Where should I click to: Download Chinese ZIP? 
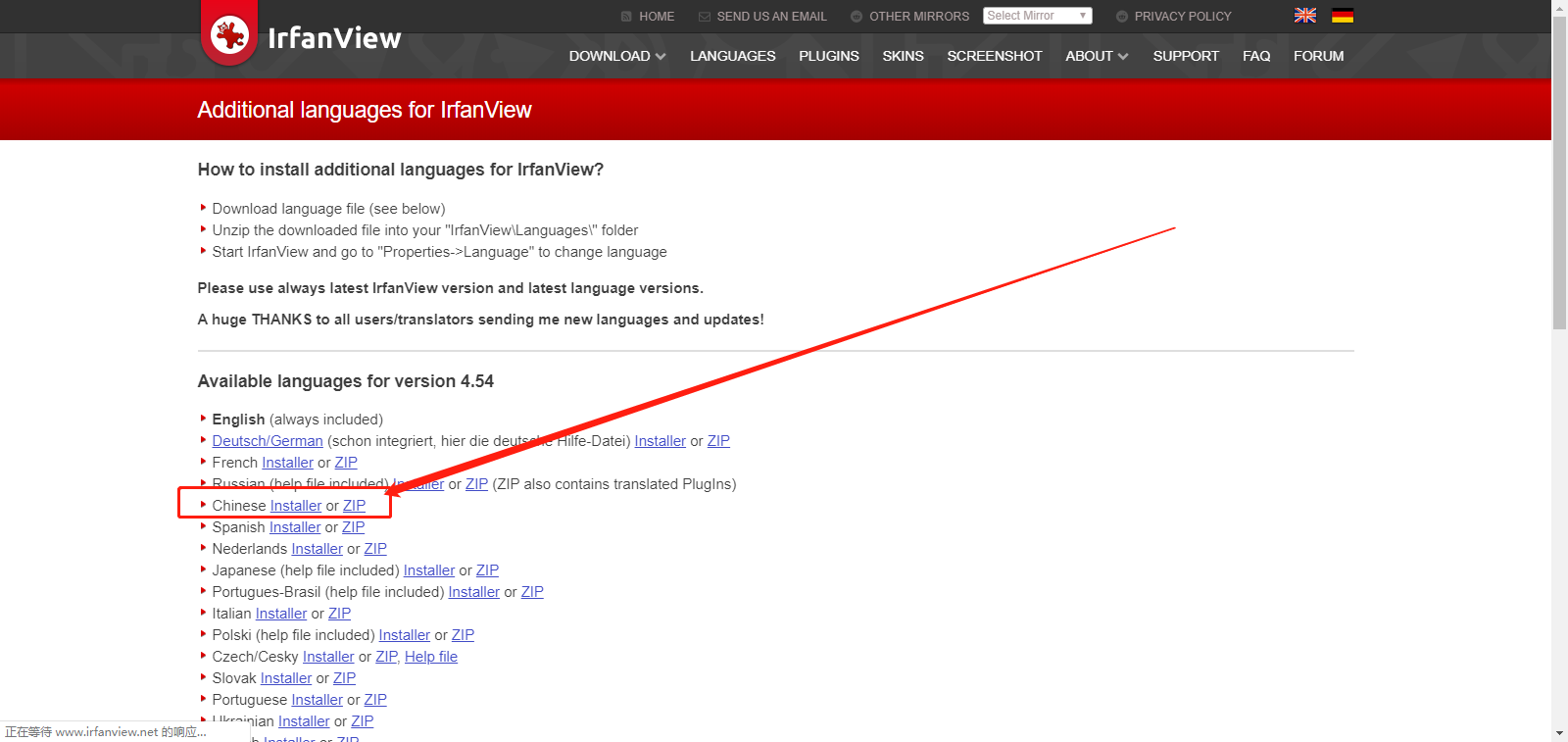click(x=354, y=506)
